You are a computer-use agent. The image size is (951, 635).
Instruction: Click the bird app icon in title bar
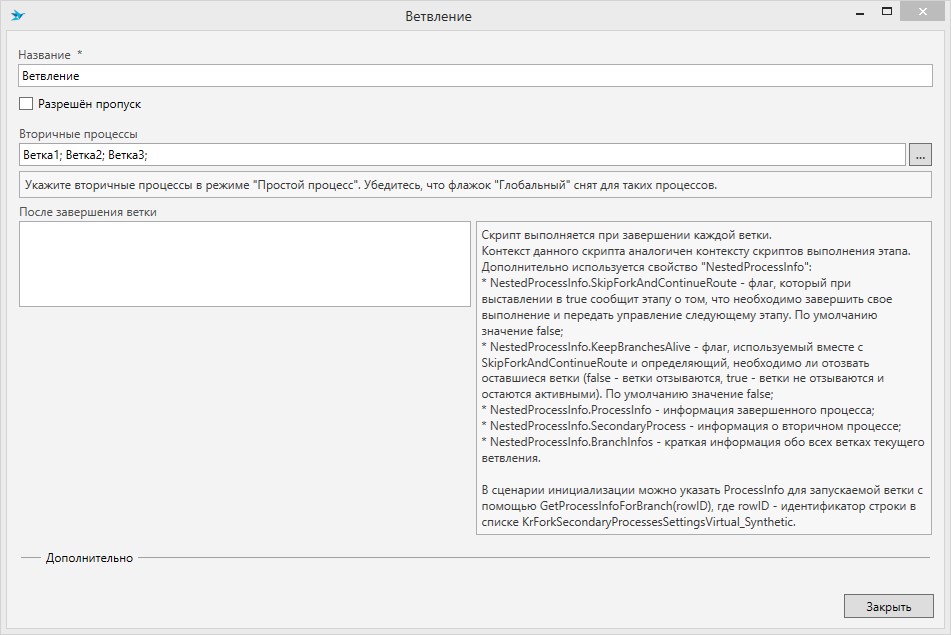(18, 16)
